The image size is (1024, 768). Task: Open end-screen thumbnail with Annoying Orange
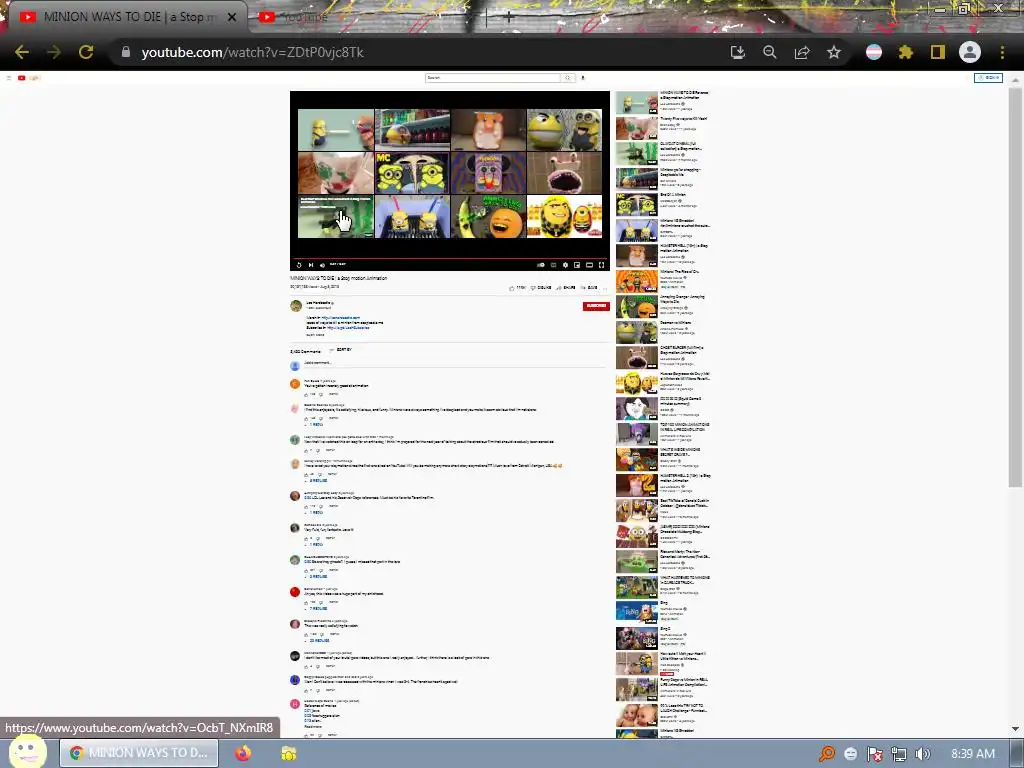click(x=488, y=216)
